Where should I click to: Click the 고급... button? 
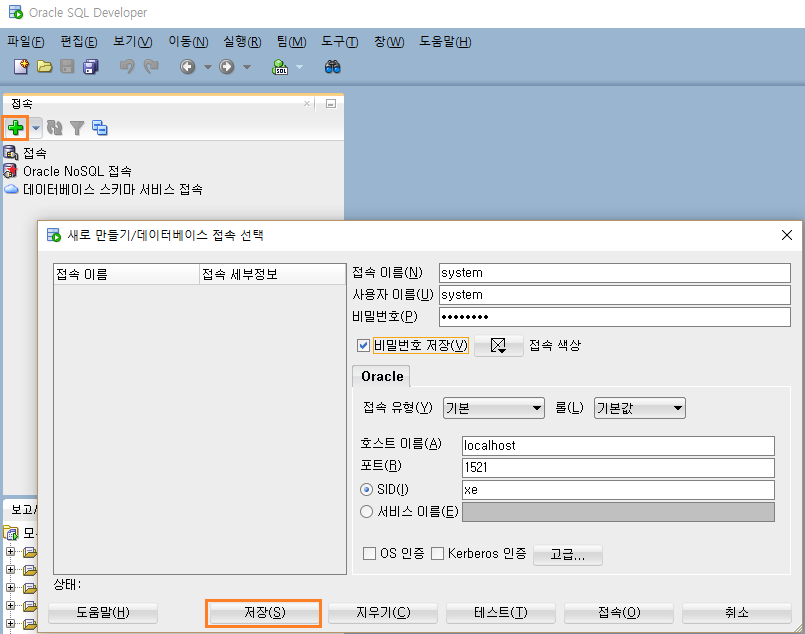click(568, 555)
